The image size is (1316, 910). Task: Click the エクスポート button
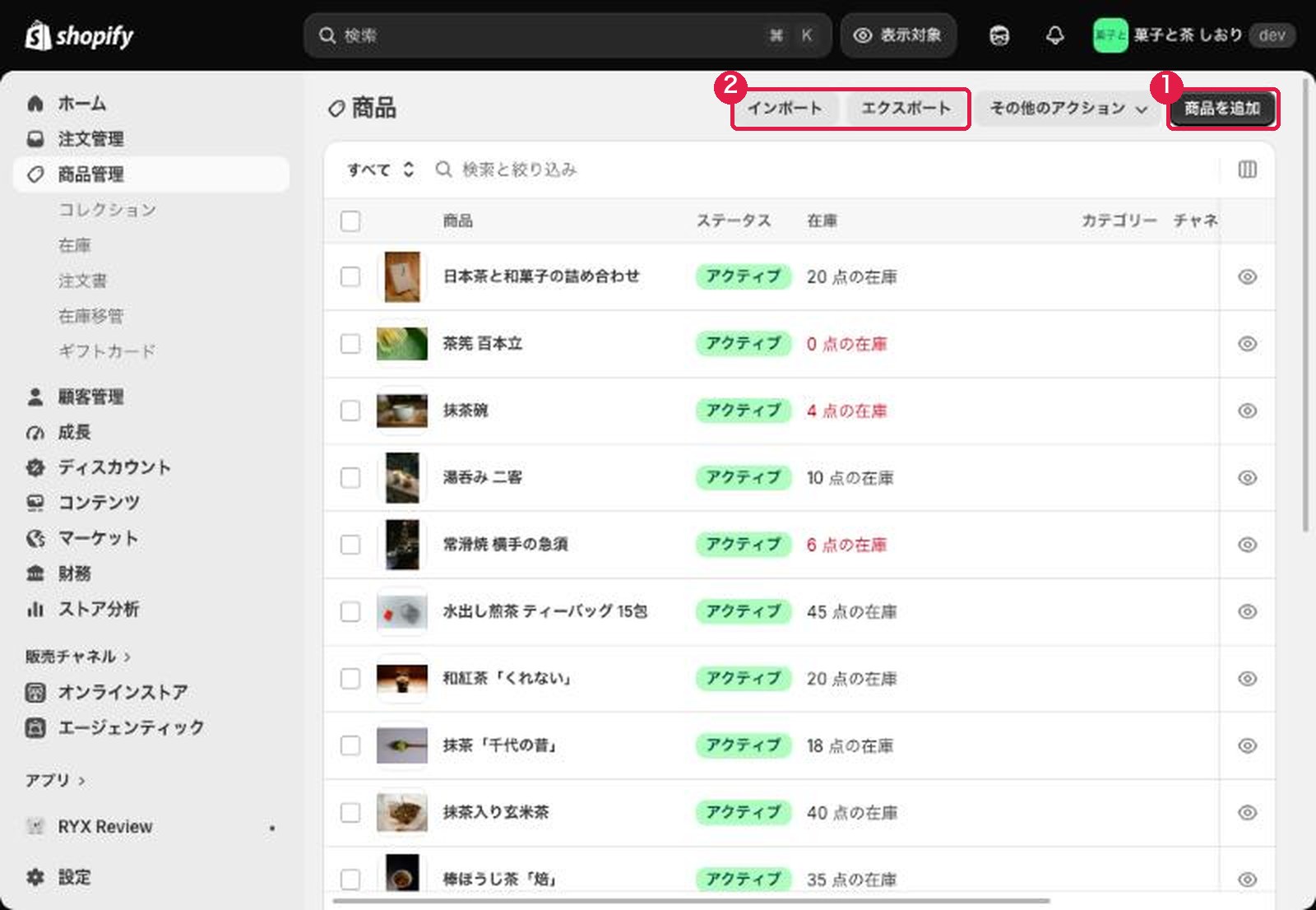click(906, 109)
